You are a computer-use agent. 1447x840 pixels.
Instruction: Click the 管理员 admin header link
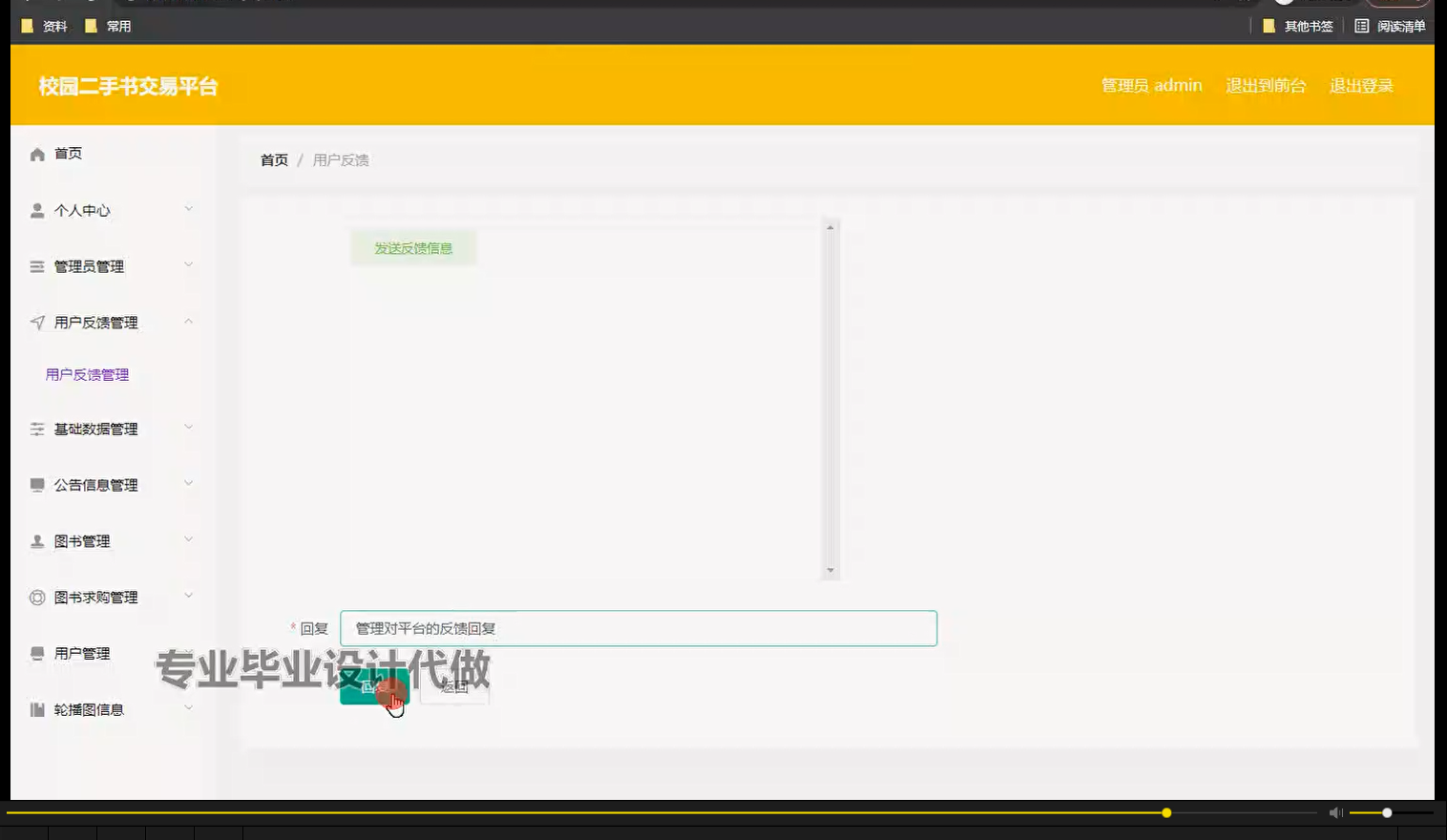pos(1152,86)
